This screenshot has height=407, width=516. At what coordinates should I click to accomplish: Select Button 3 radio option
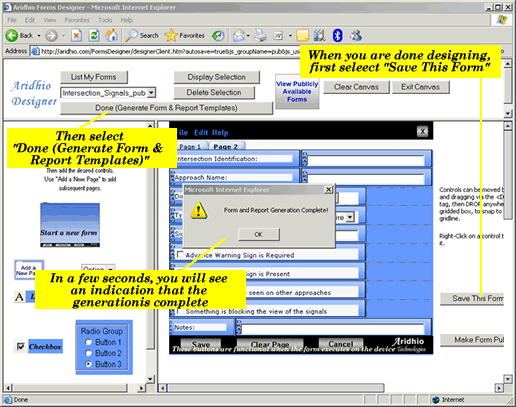88,364
